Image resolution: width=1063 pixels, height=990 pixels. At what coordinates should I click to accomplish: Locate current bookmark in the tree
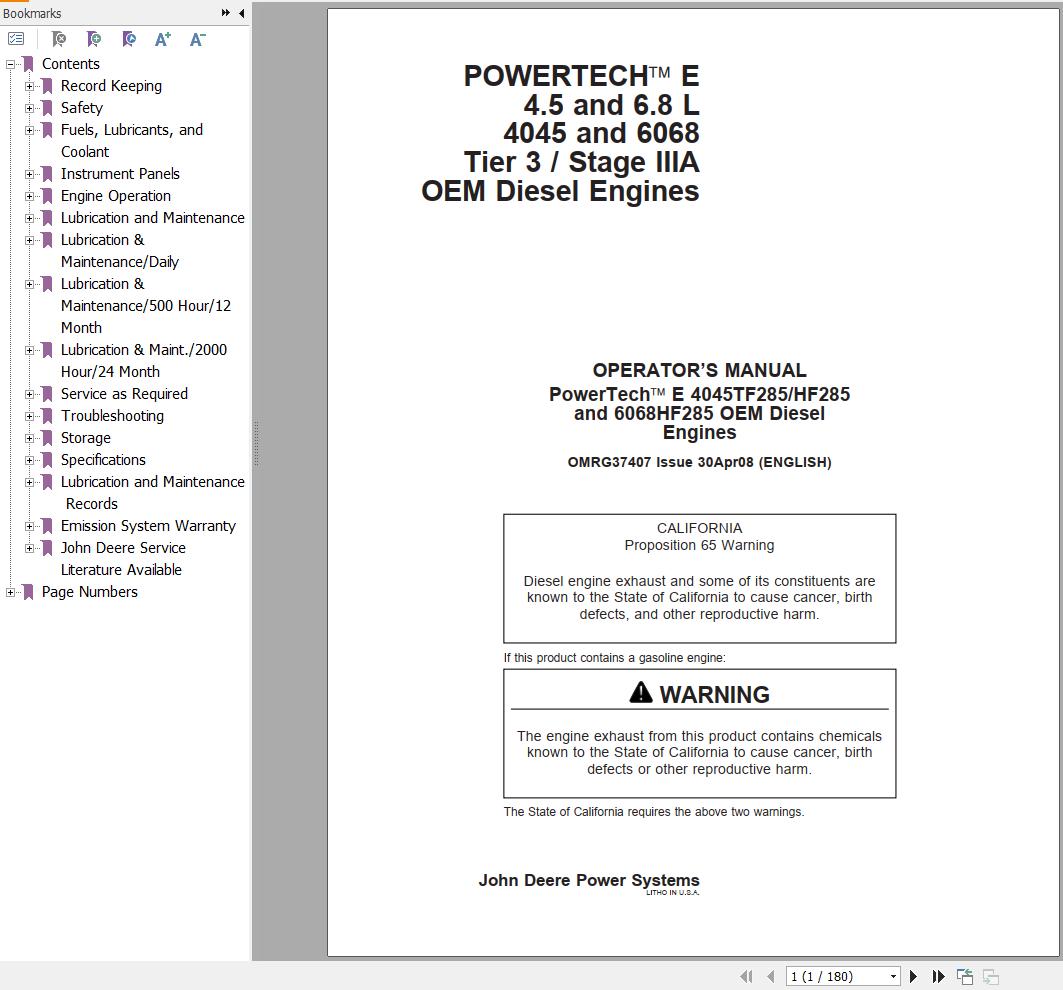(x=129, y=39)
